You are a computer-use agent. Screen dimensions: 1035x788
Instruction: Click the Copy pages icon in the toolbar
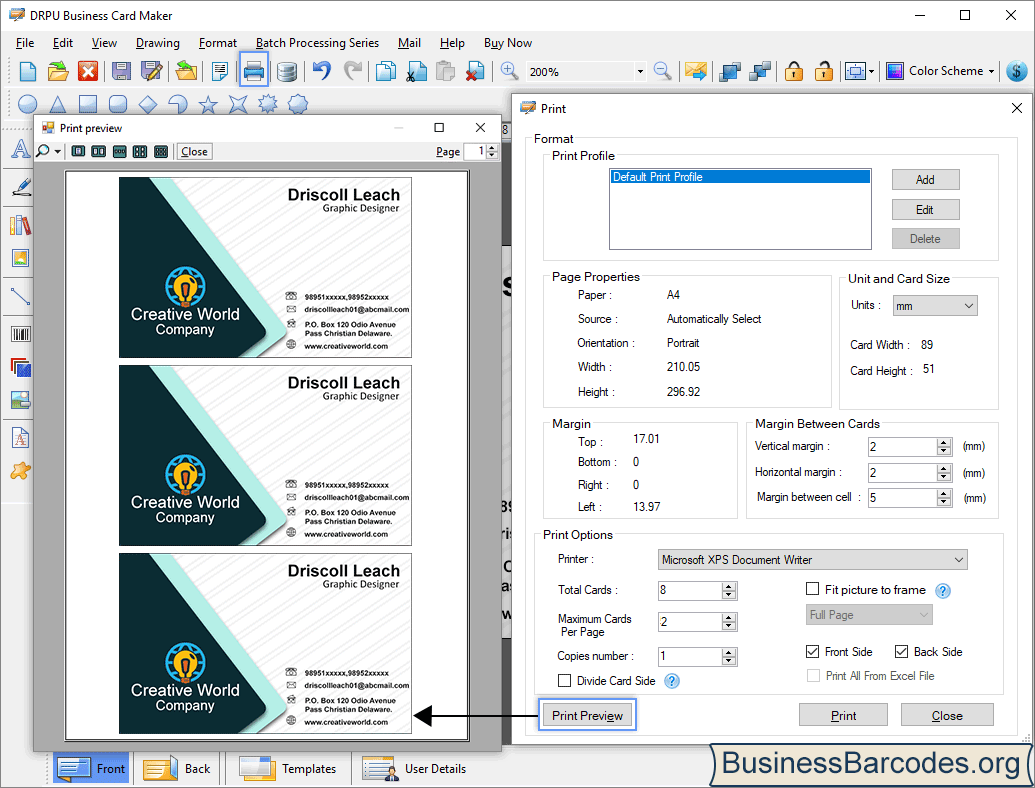coord(385,71)
